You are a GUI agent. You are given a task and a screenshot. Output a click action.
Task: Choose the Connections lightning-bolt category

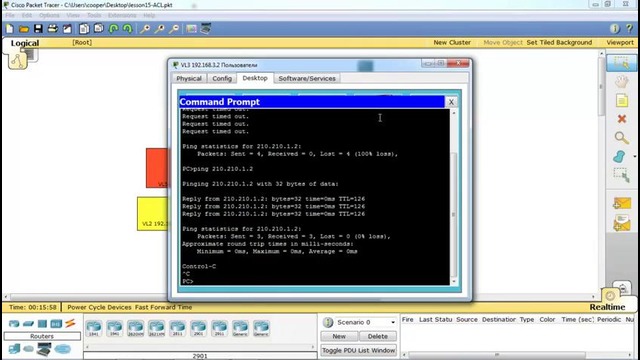point(70,323)
